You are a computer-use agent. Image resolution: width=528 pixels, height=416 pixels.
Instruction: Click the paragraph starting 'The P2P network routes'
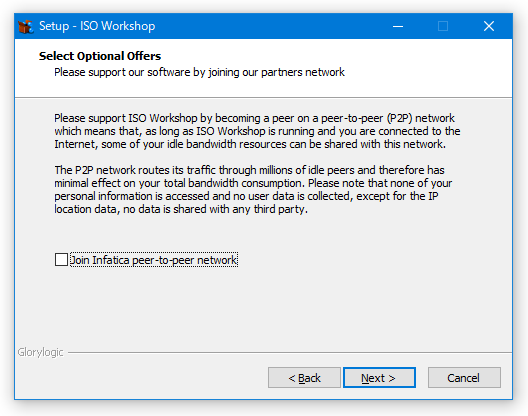[x=253, y=189]
